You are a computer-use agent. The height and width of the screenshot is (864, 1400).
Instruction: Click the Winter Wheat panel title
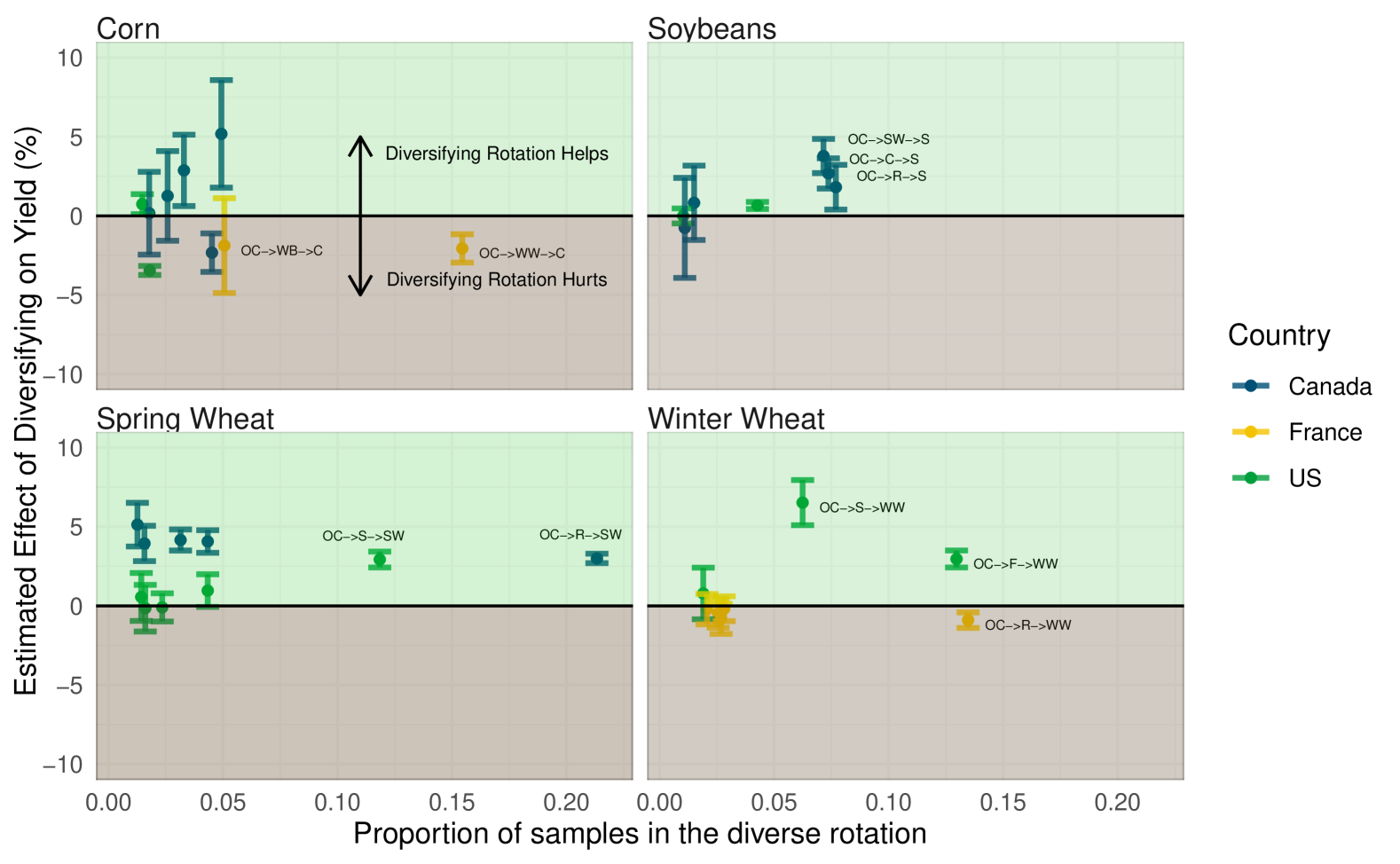(x=736, y=419)
